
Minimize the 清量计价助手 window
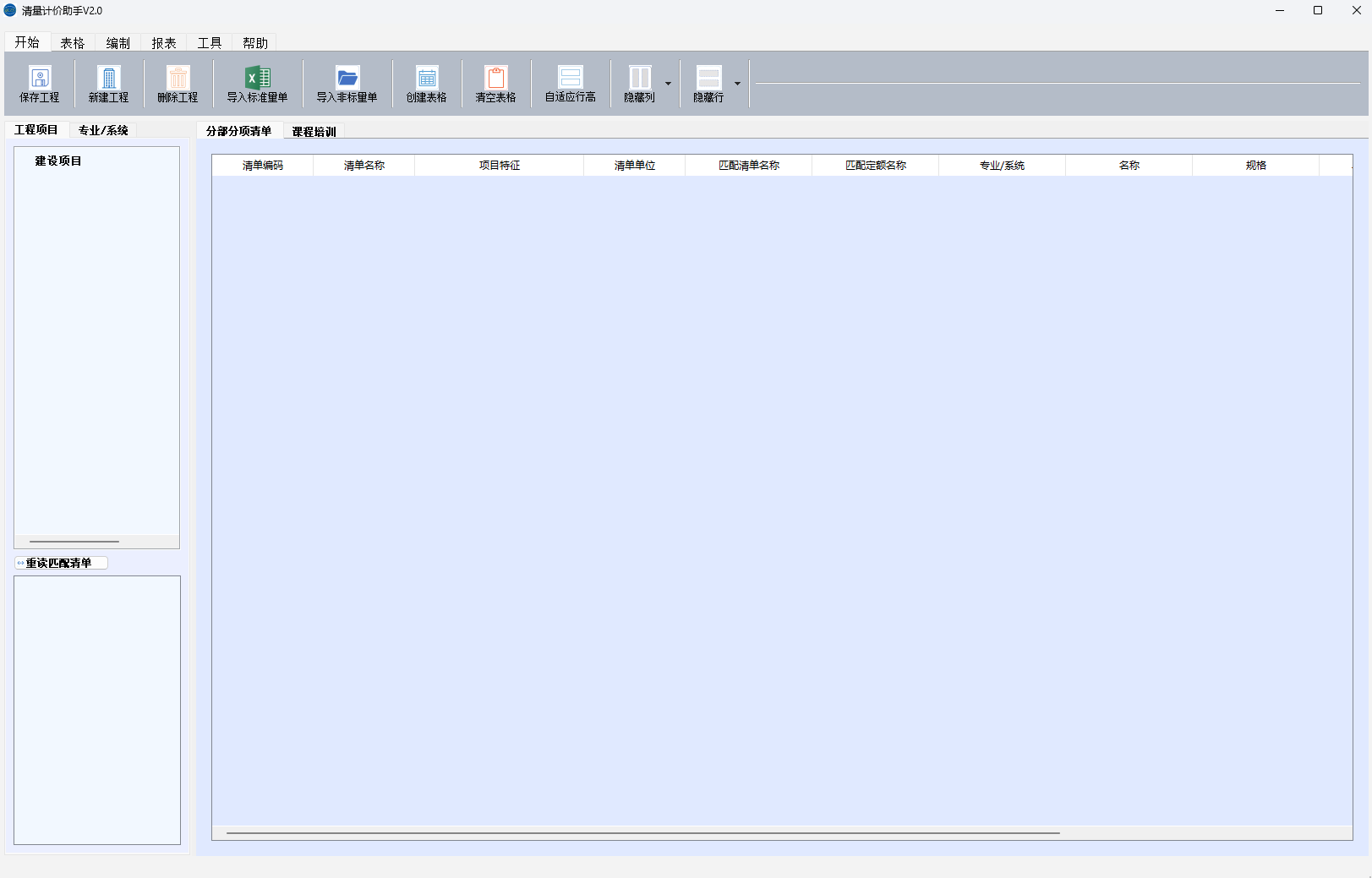(1280, 10)
